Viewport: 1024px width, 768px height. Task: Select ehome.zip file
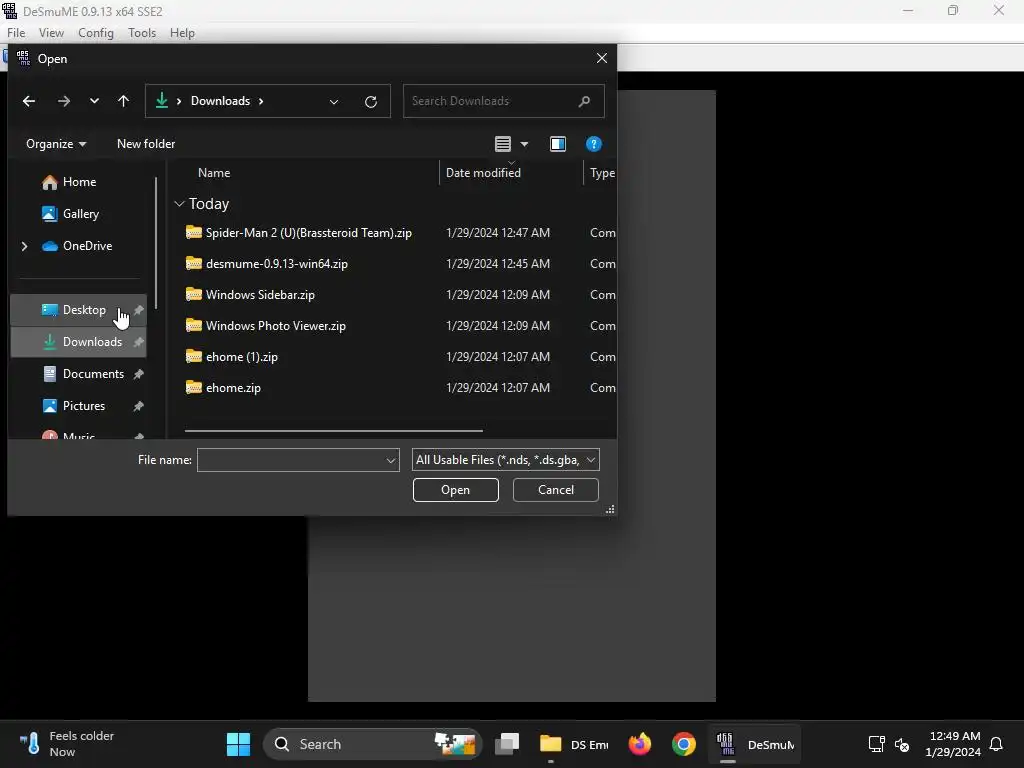233,388
